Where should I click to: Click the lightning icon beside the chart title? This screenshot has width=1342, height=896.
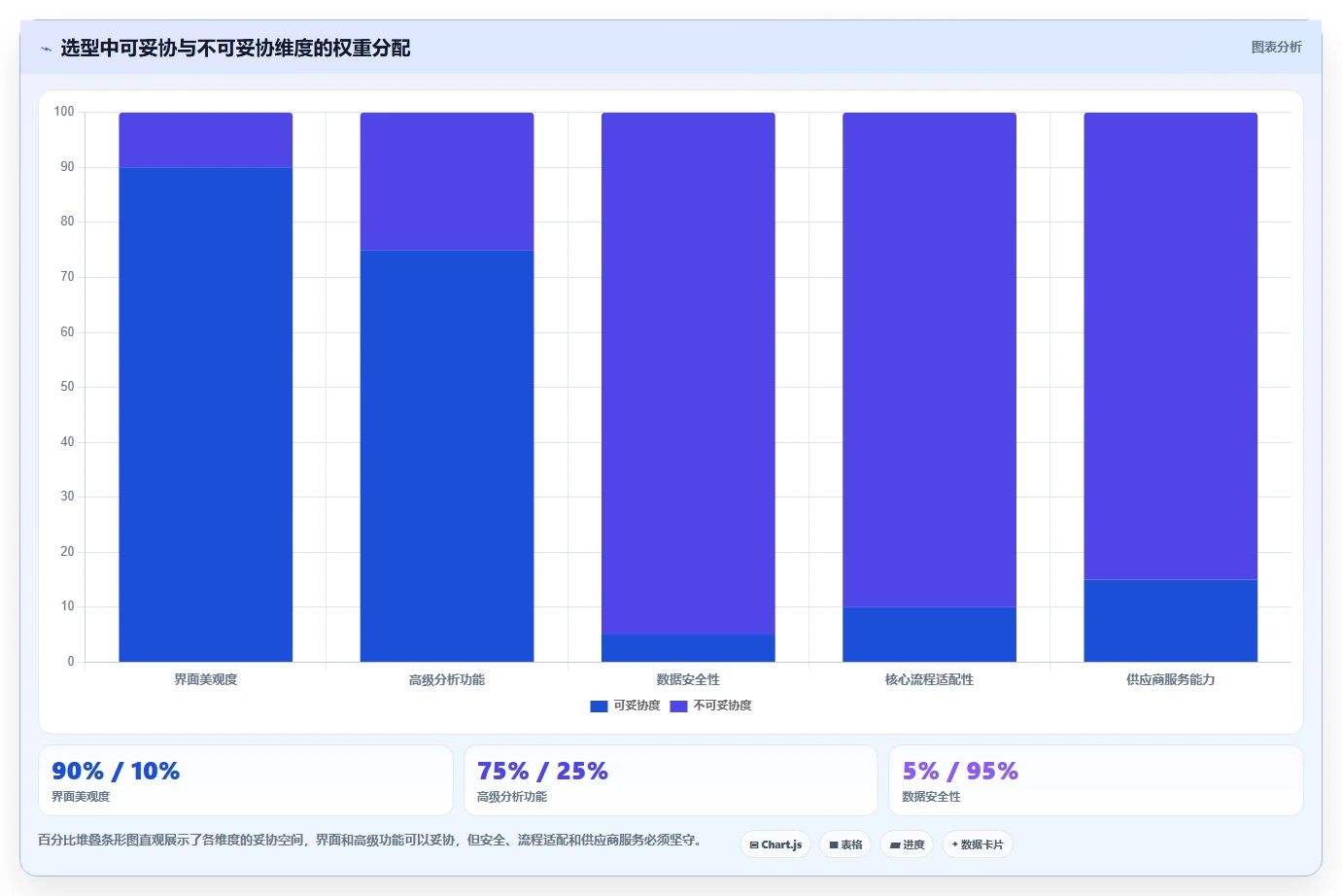[x=46, y=49]
